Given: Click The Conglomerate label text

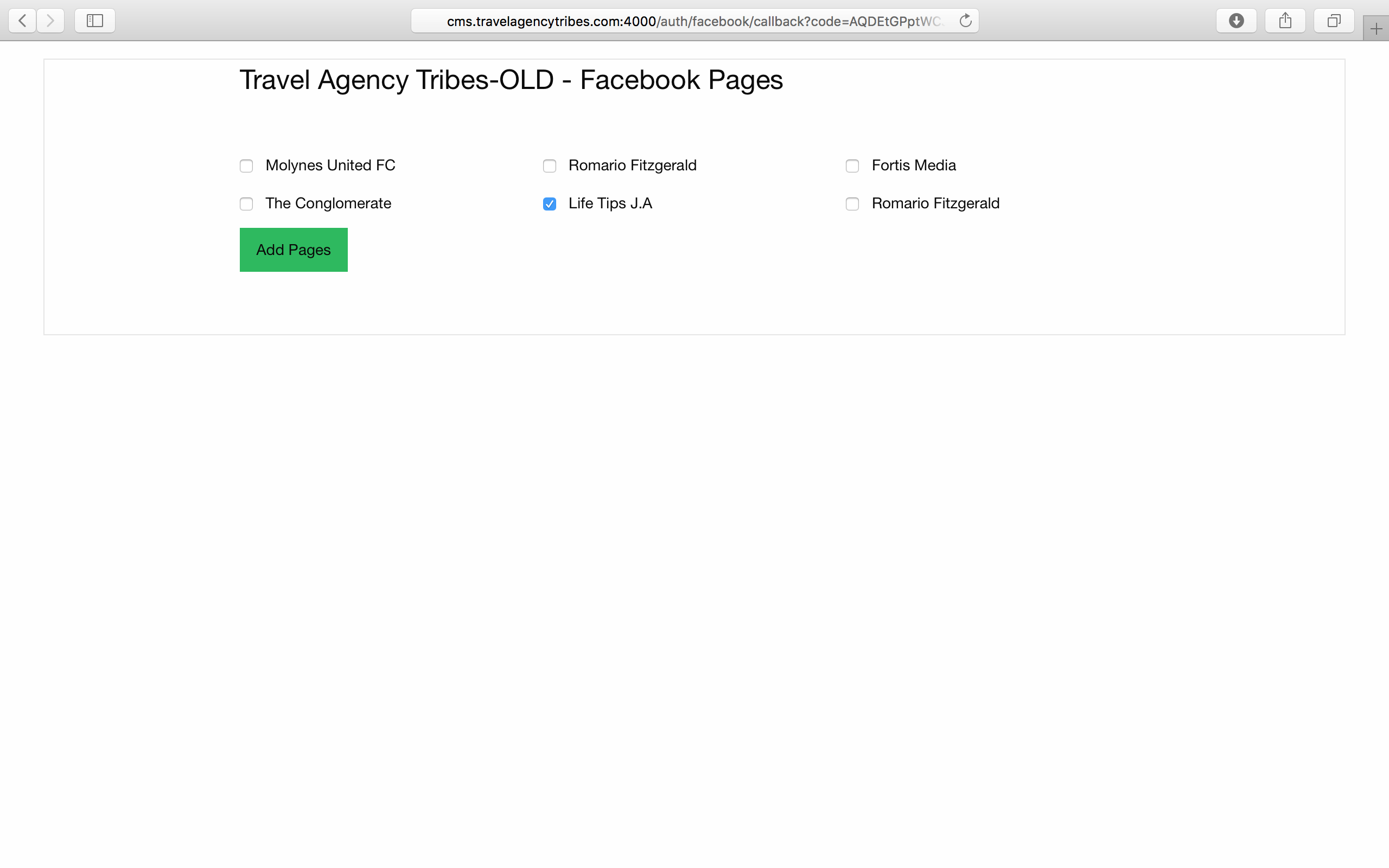Looking at the screenshot, I should (x=328, y=203).
